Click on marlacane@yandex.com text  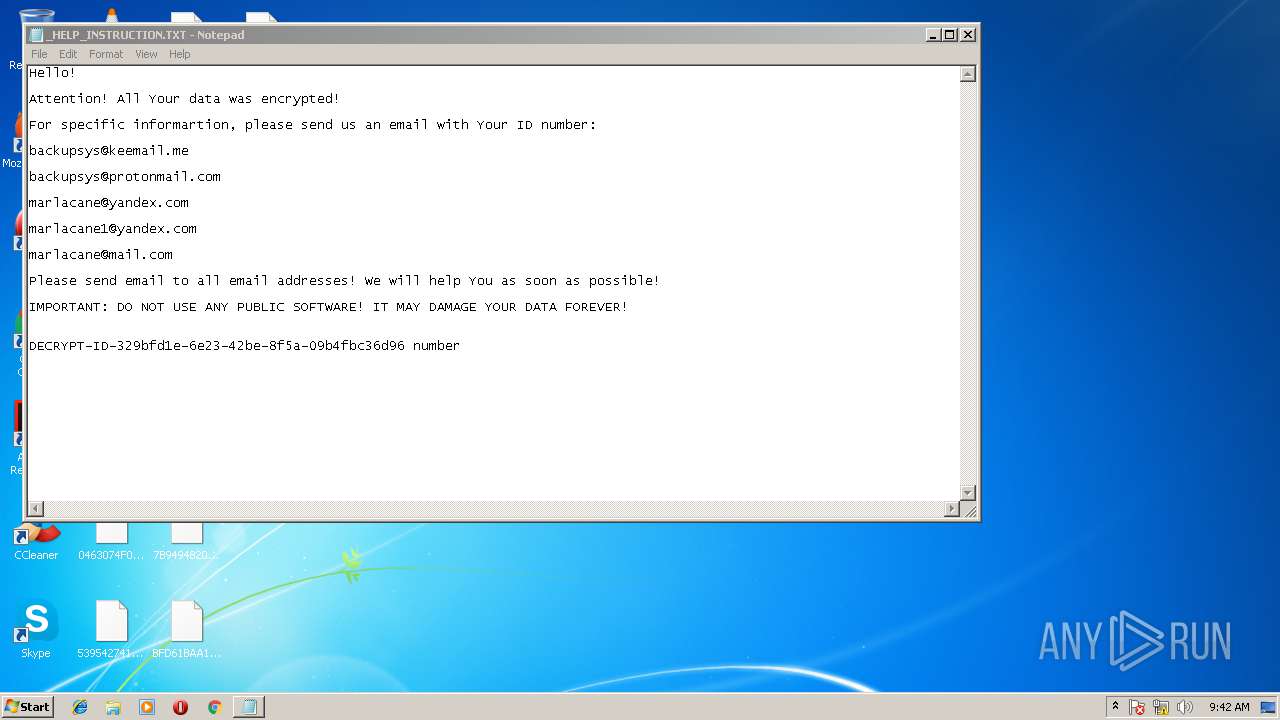pyautogui.click(x=108, y=203)
